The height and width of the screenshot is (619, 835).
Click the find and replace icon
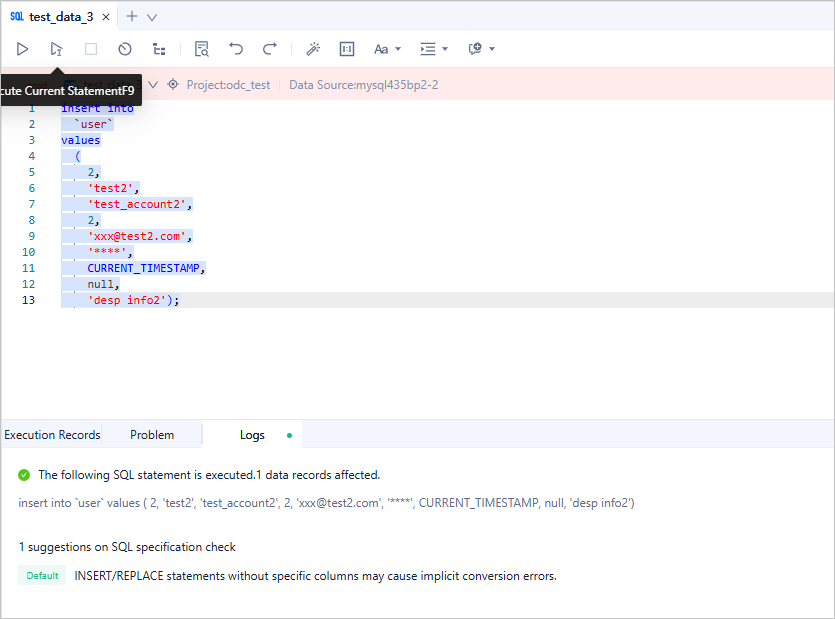click(x=202, y=49)
